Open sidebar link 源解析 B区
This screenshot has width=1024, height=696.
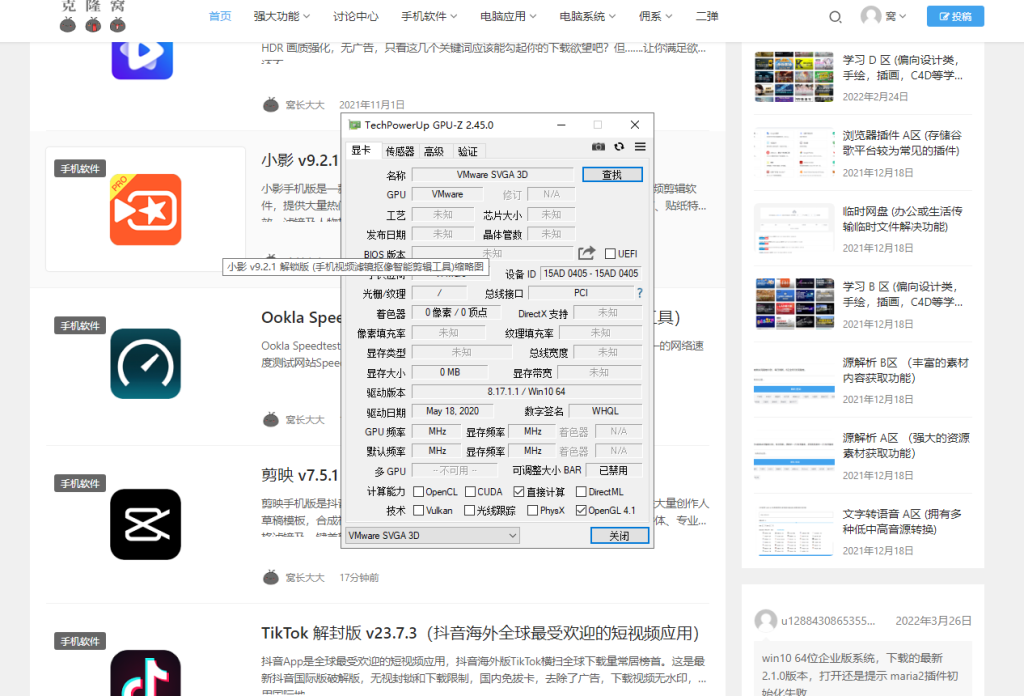click(905, 370)
